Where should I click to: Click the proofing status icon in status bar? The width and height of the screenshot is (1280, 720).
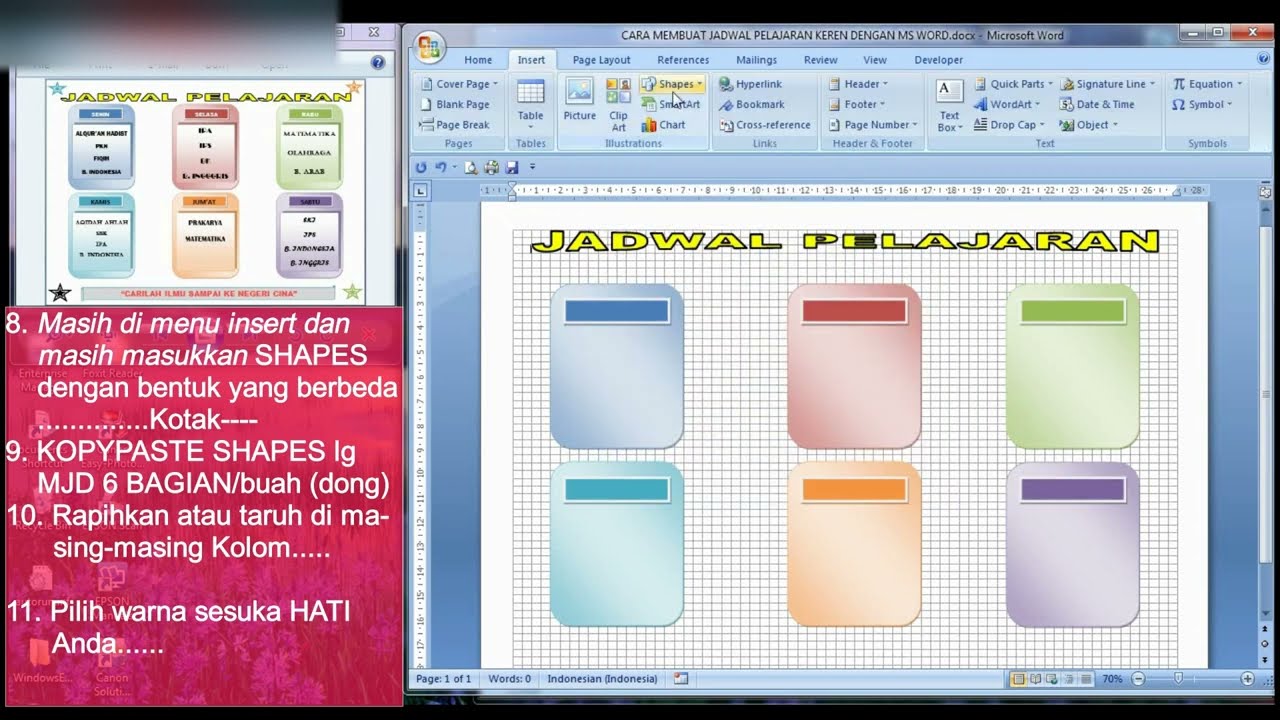(681, 679)
